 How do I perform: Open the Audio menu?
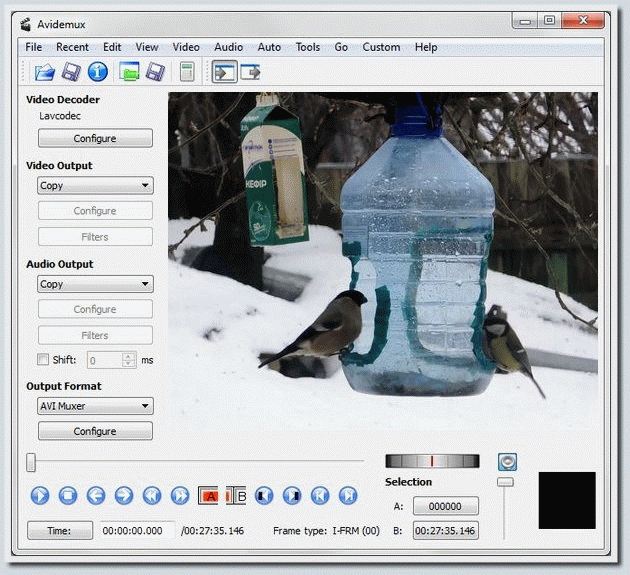point(229,47)
